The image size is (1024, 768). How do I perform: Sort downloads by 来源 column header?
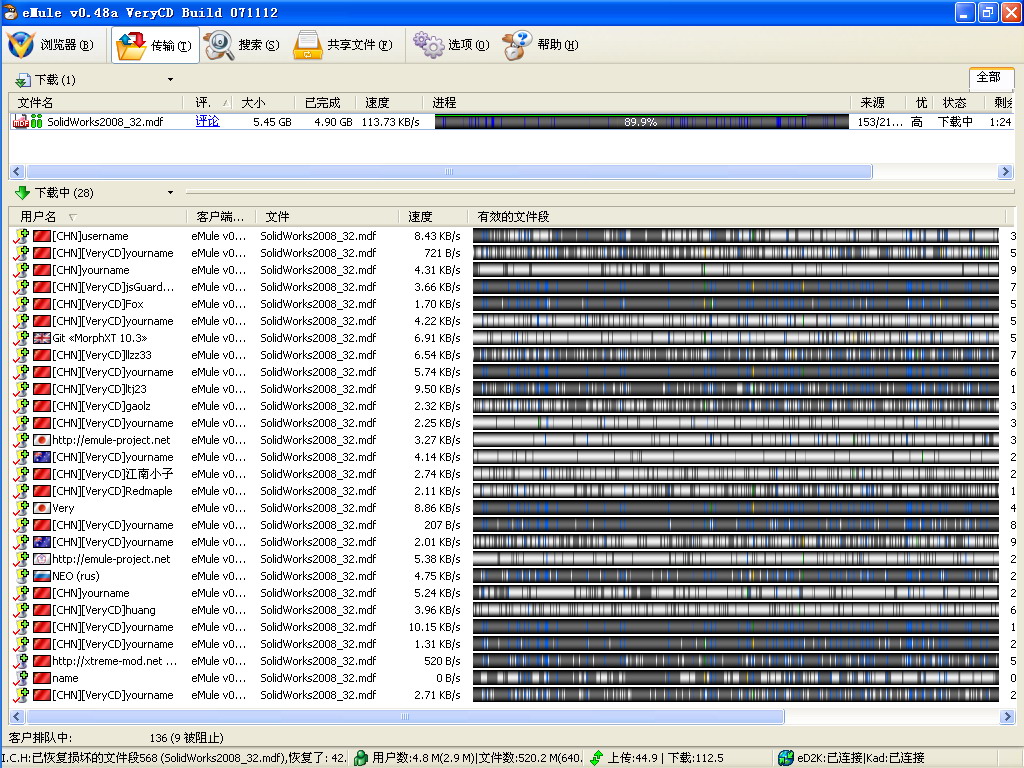coord(878,103)
